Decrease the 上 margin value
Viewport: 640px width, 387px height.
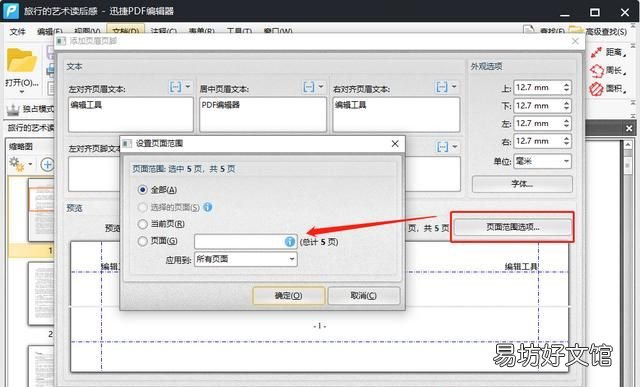pos(566,90)
